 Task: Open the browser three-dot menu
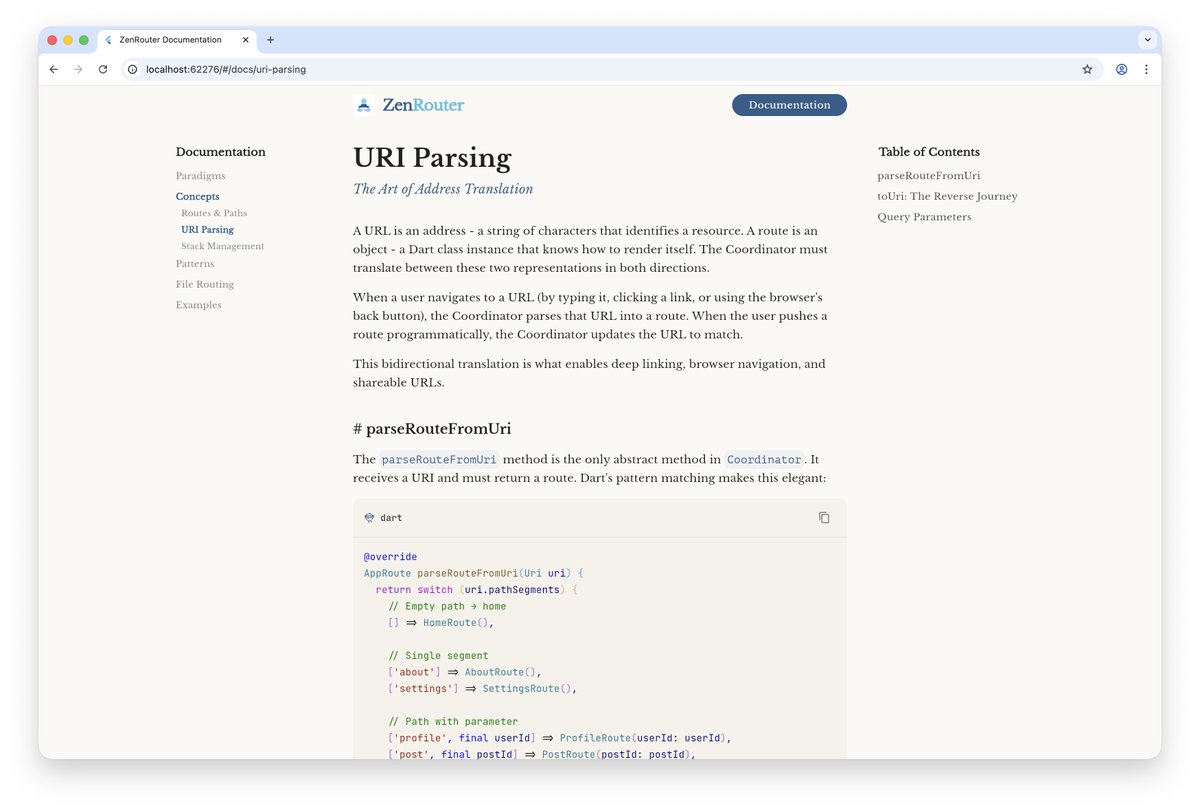click(x=1146, y=69)
